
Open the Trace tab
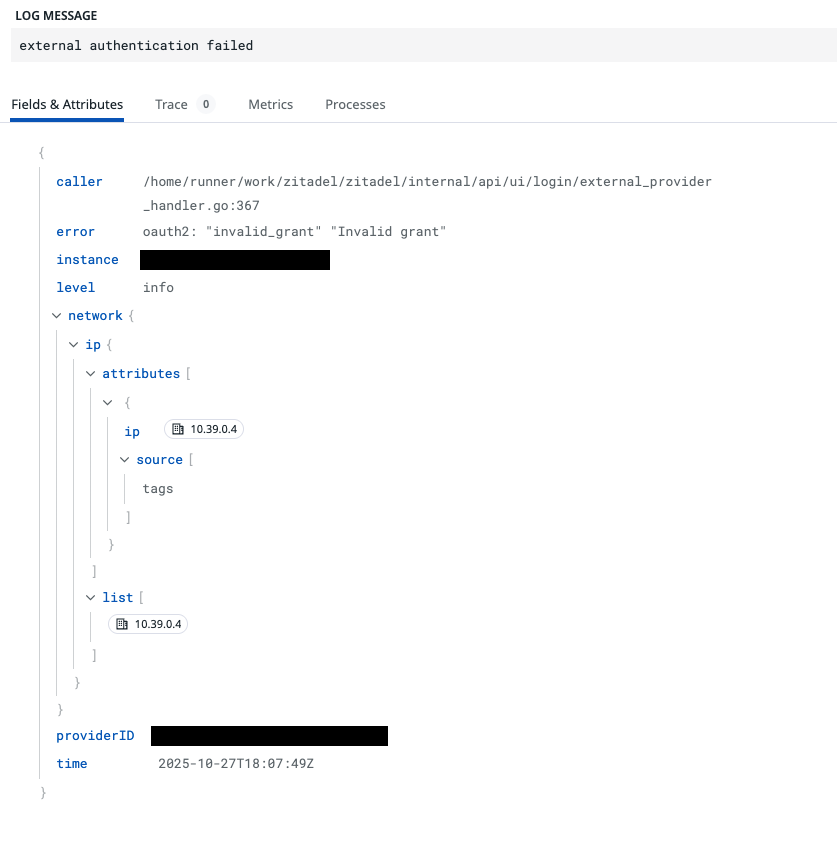click(171, 104)
